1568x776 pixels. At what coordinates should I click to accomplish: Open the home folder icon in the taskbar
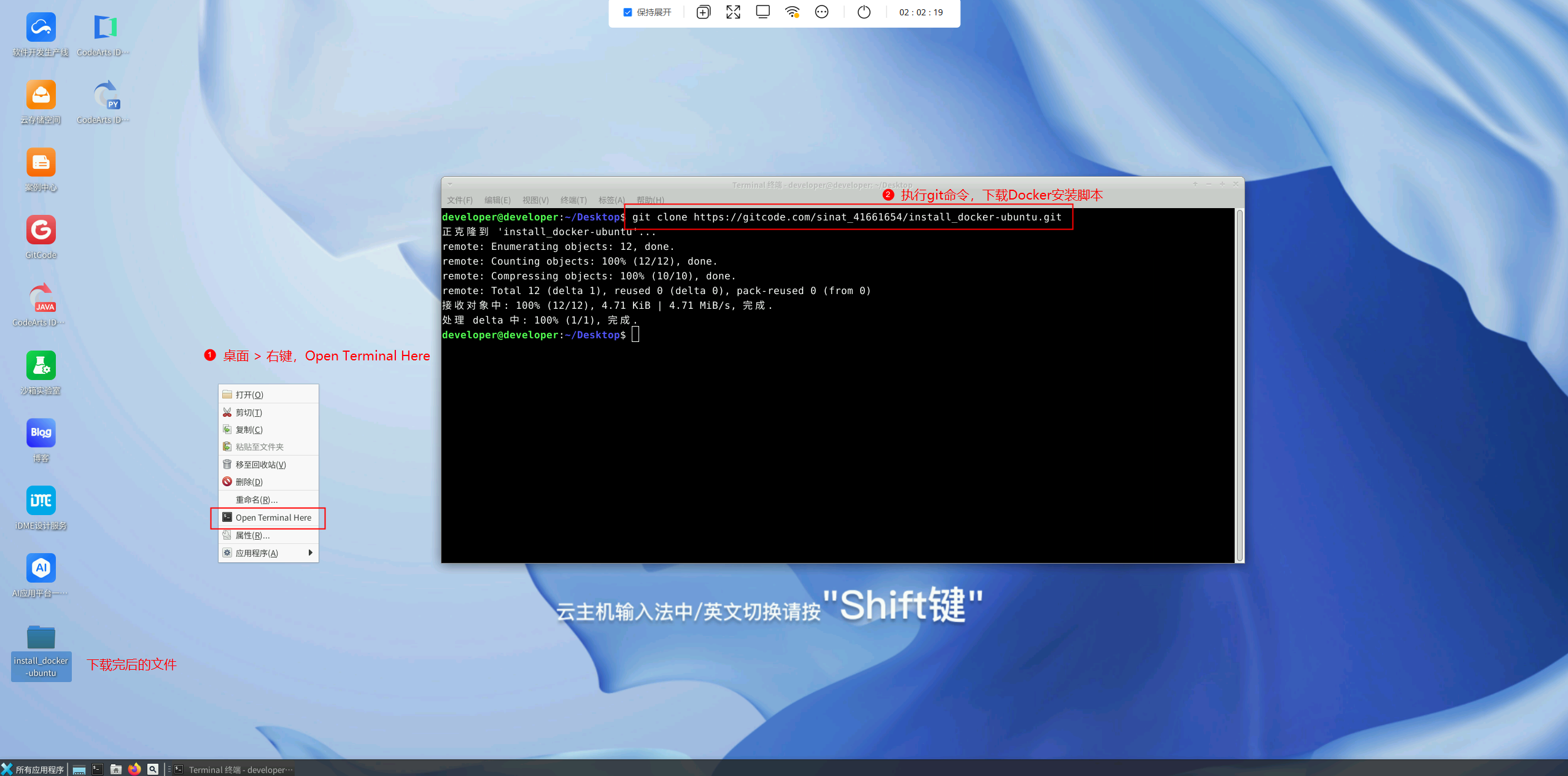116,769
